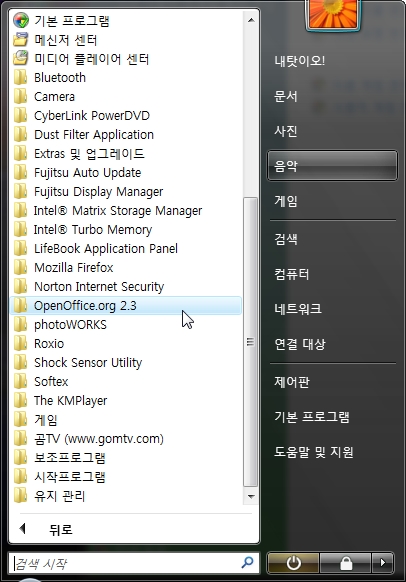Expand the 유지 관리 folder
Image resolution: width=406 pixels, height=582 pixels.
pyautogui.click(x=60, y=496)
